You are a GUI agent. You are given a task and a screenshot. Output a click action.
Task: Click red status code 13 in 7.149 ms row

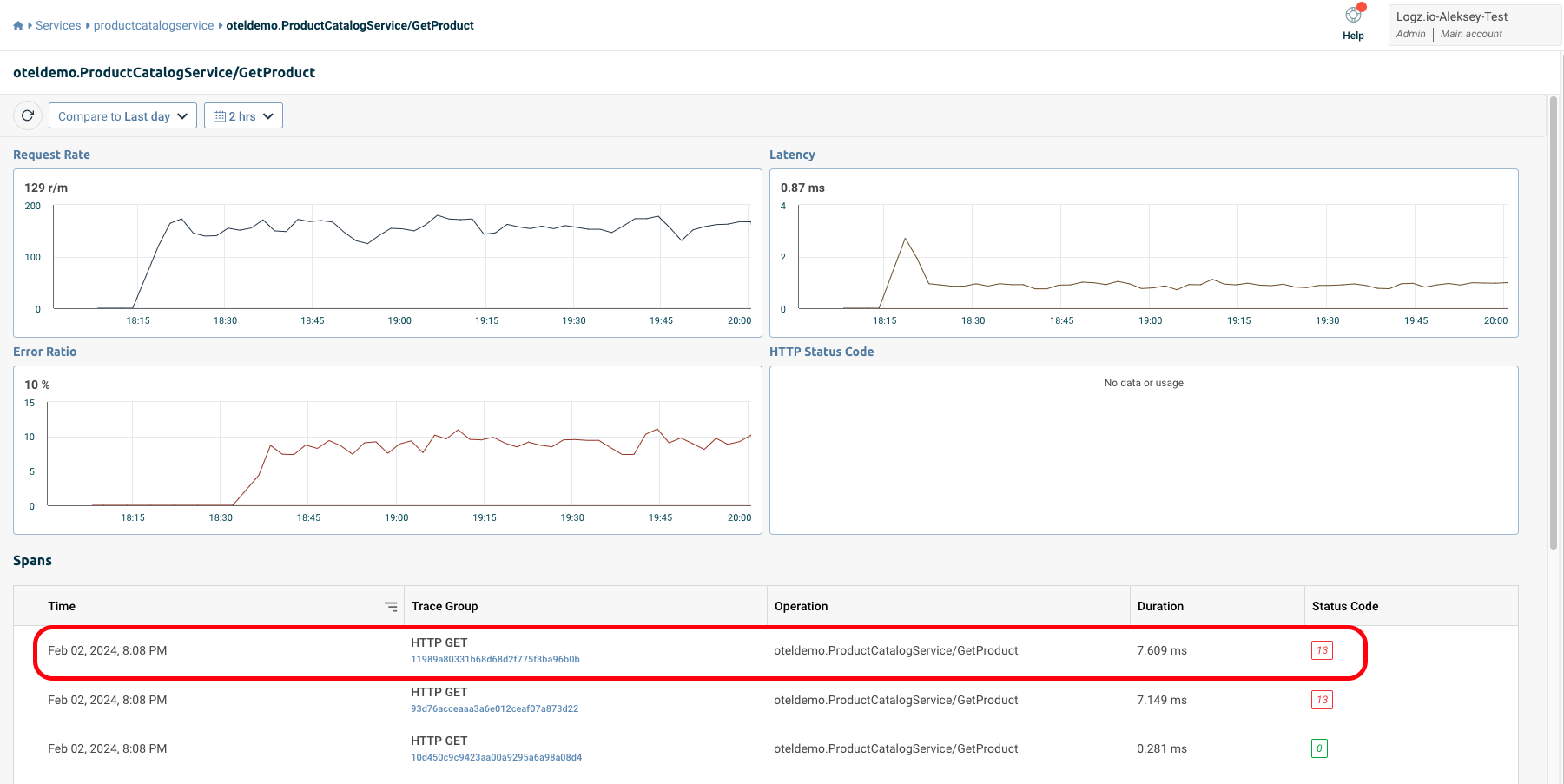point(1322,700)
